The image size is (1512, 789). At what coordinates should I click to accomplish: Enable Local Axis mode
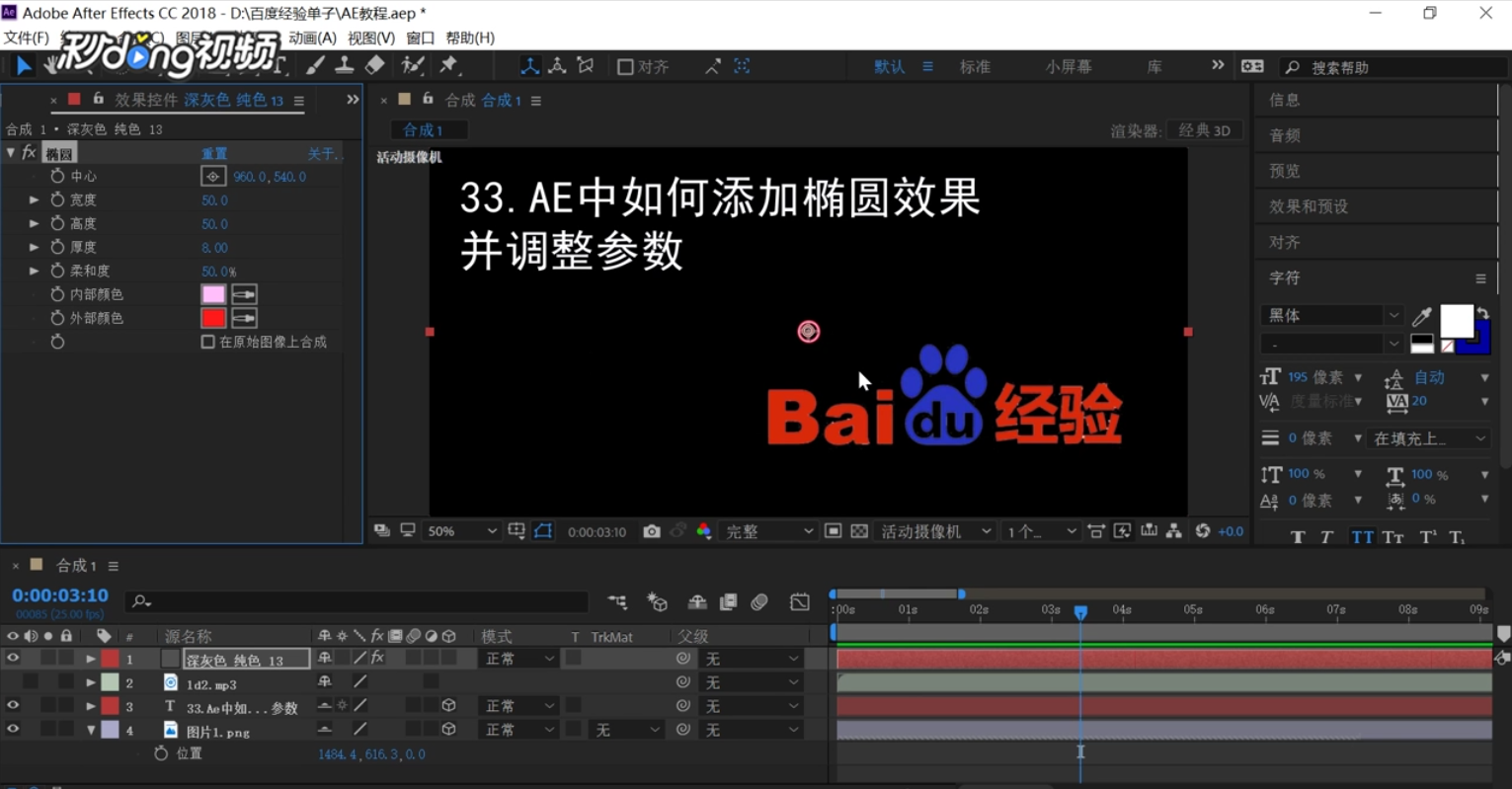pos(530,66)
